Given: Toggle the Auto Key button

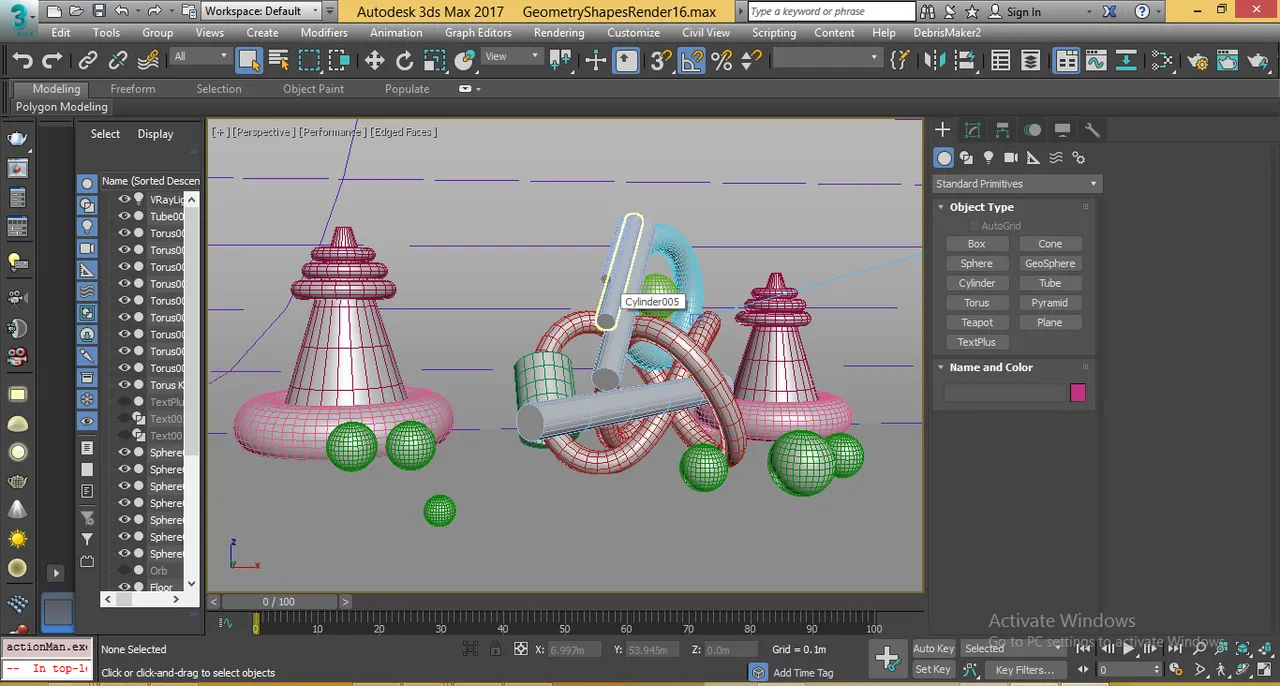Looking at the screenshot, I should [x=933, y=648].
